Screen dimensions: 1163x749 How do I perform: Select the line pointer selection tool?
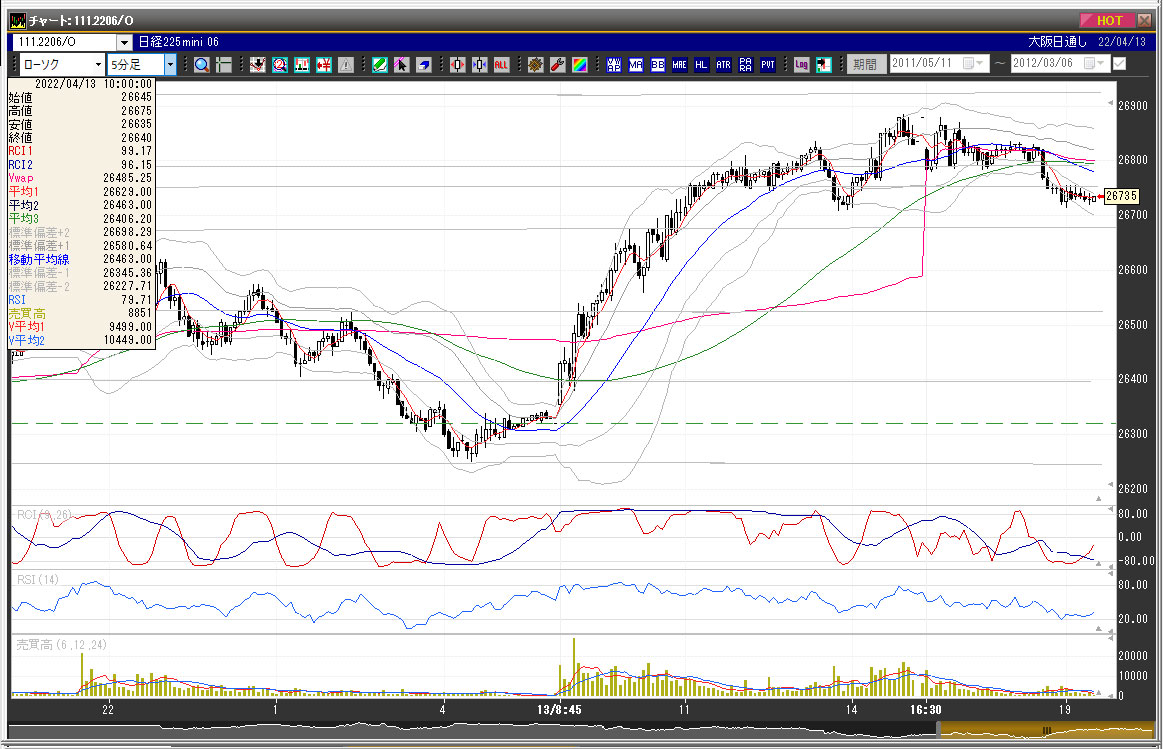pos(401,65)
